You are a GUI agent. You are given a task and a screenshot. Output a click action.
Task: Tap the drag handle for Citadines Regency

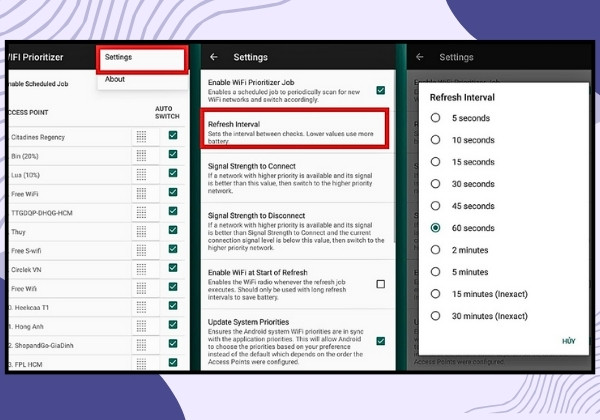(x=141, y=137)
